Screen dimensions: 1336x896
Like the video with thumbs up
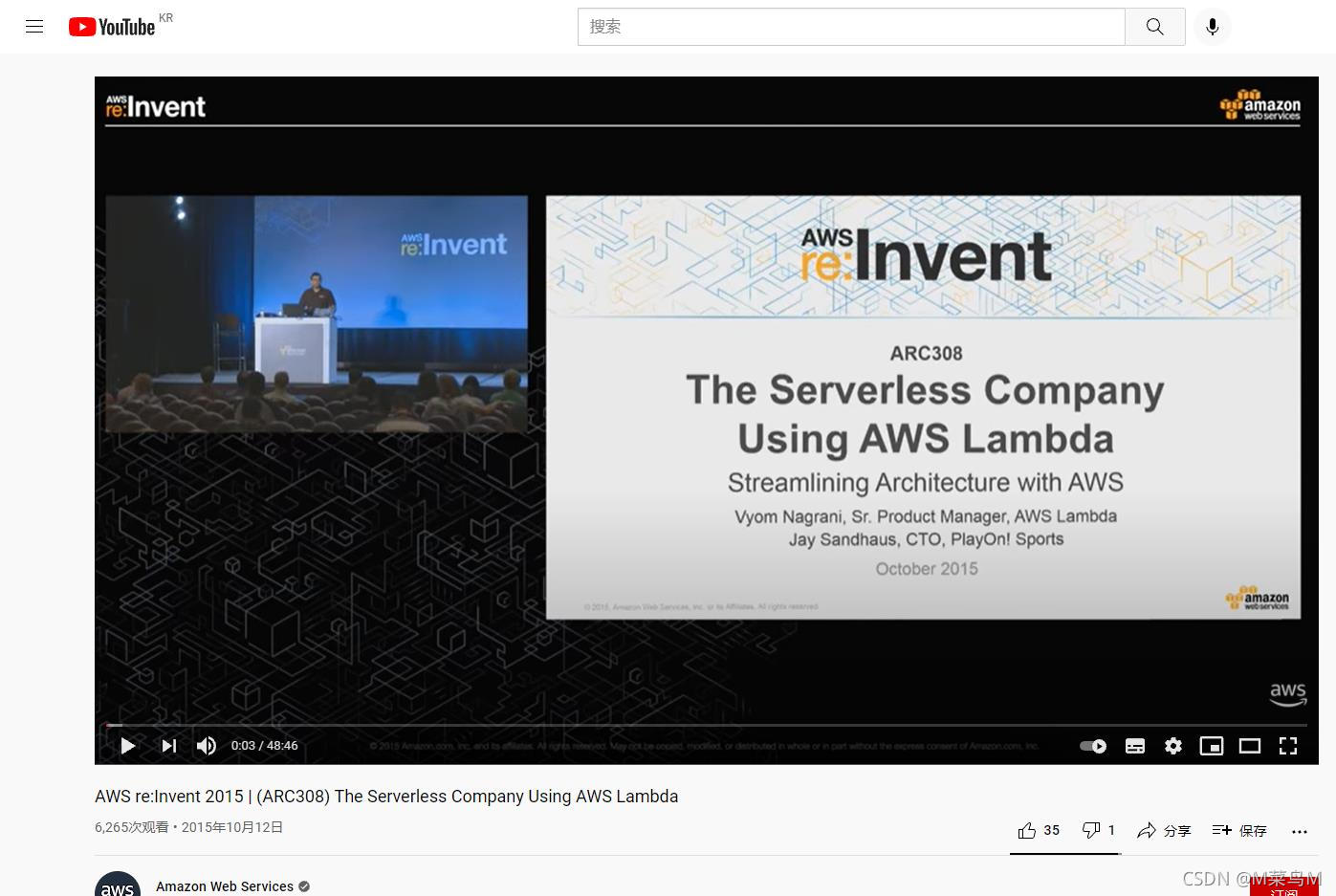pyautogui.click(x=1039, y=830)
